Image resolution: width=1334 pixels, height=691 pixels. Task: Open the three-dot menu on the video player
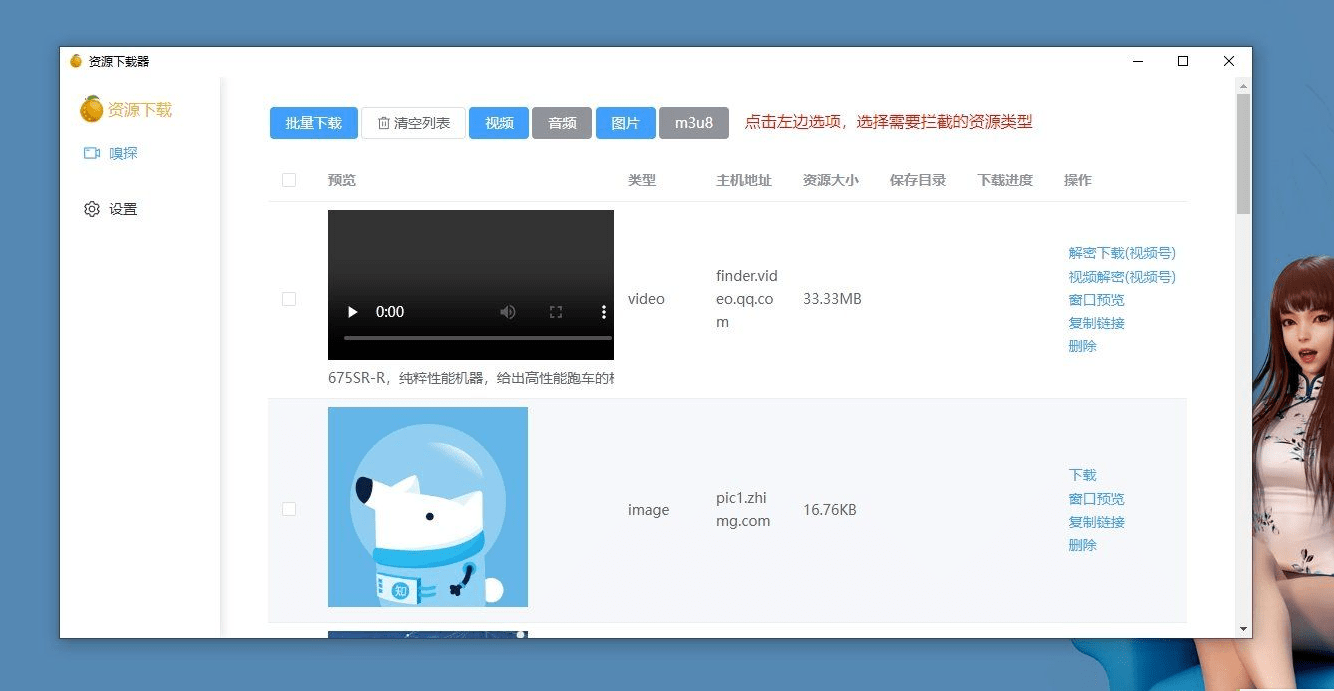point(602,312)
